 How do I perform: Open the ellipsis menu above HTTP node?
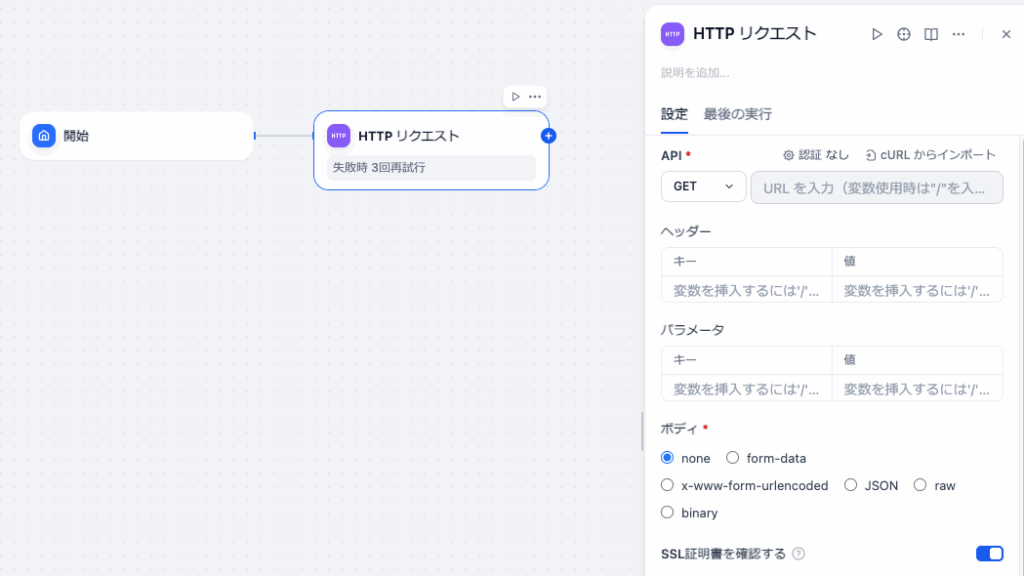(535, 97)
